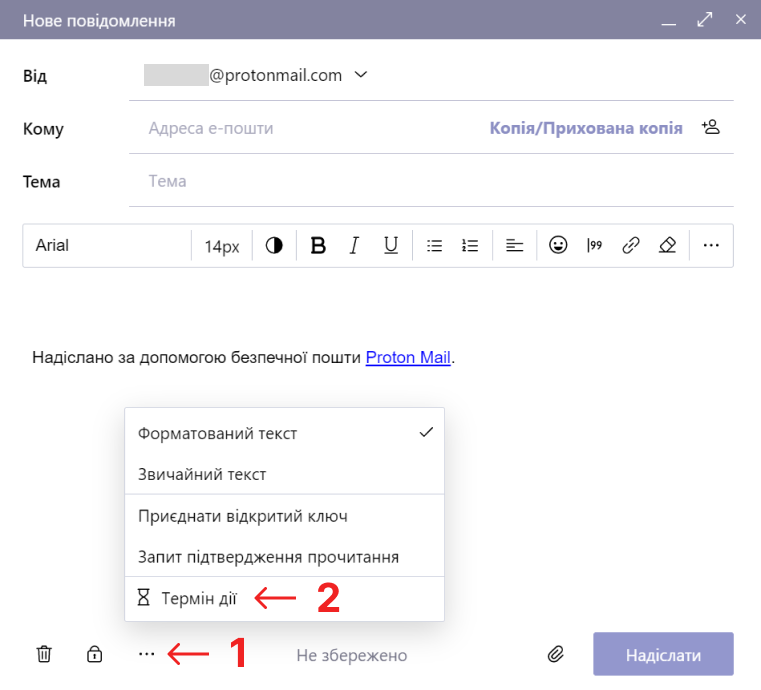Open contacts picker icon beside Cc/Bcc
Viewport: 761px width, 690px height.
(711, 127)
